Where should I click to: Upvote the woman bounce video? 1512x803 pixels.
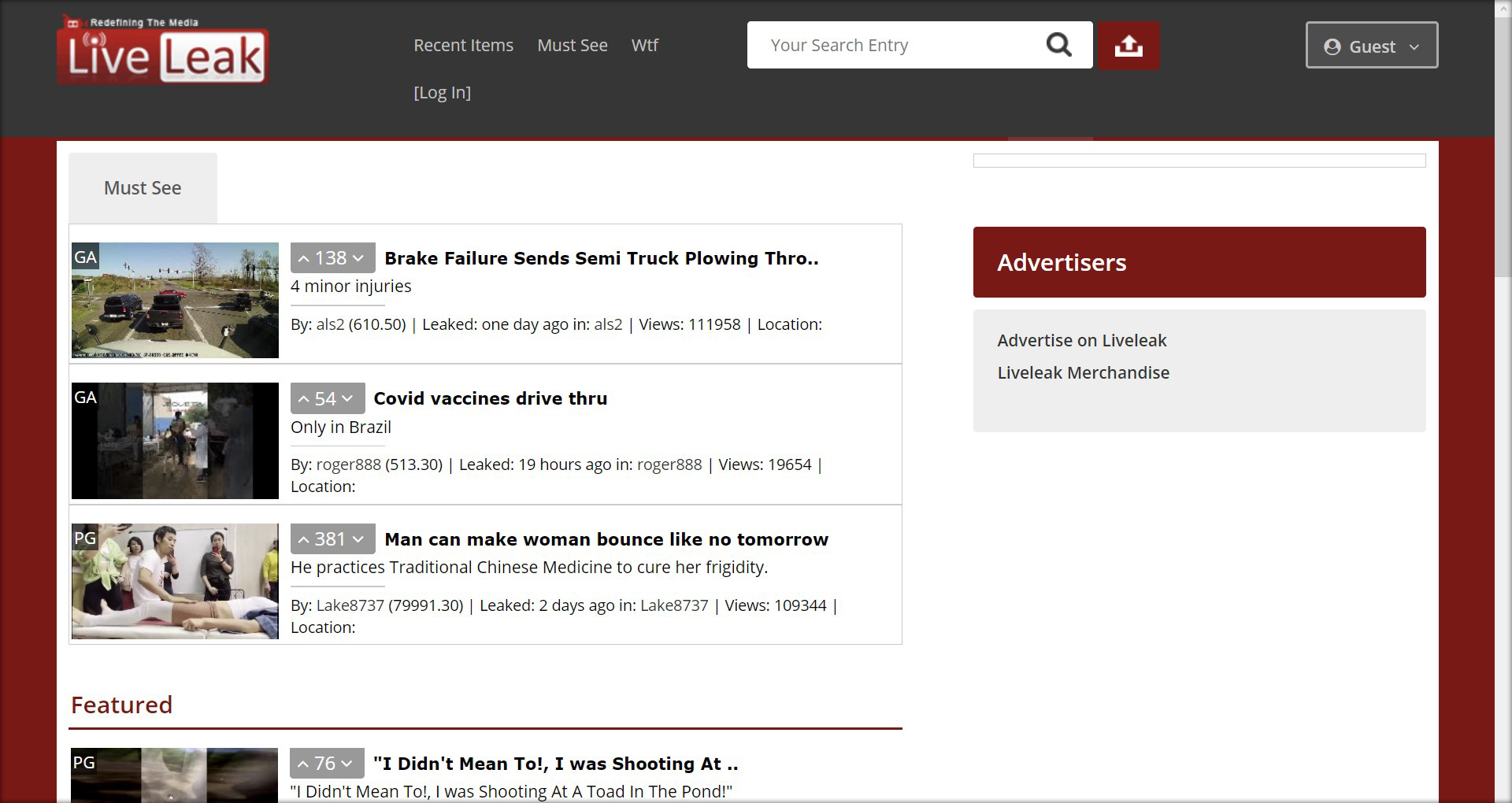click(x=303, y=539)
